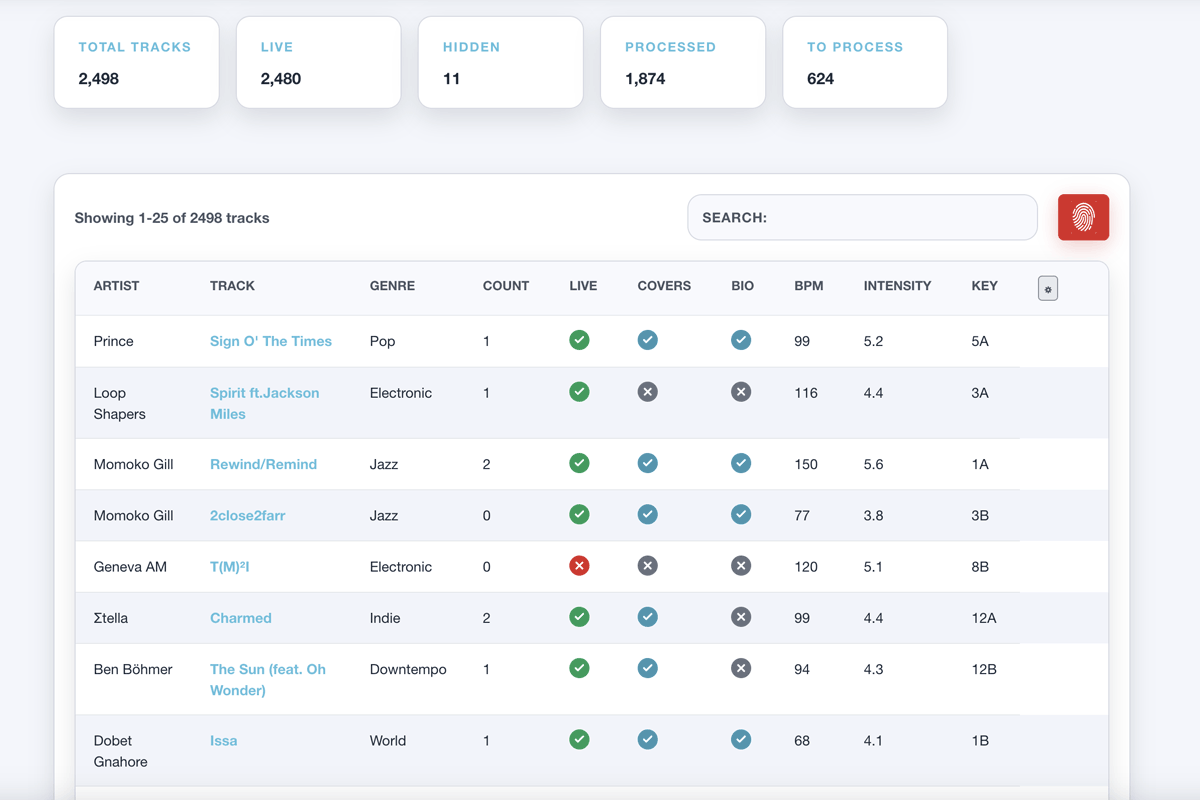Focus the Search input field
The image size is (1200, 800).
[x=862, y=217]
